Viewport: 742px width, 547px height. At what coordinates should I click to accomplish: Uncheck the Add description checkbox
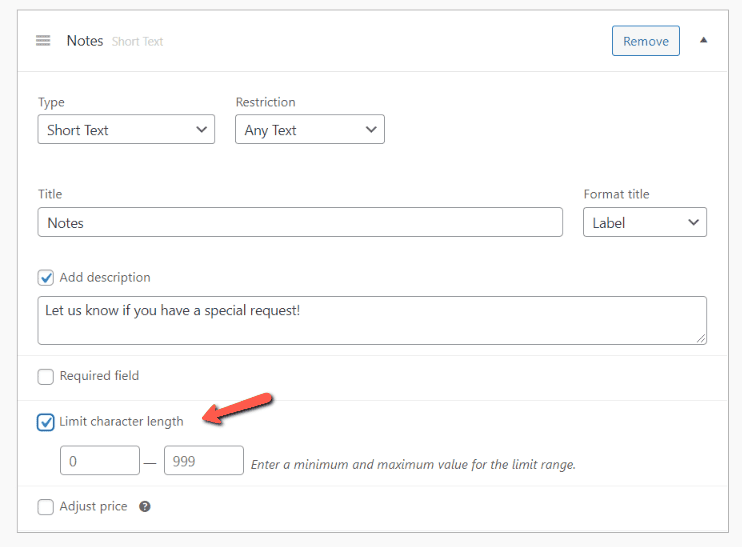(x=46, y=278)
